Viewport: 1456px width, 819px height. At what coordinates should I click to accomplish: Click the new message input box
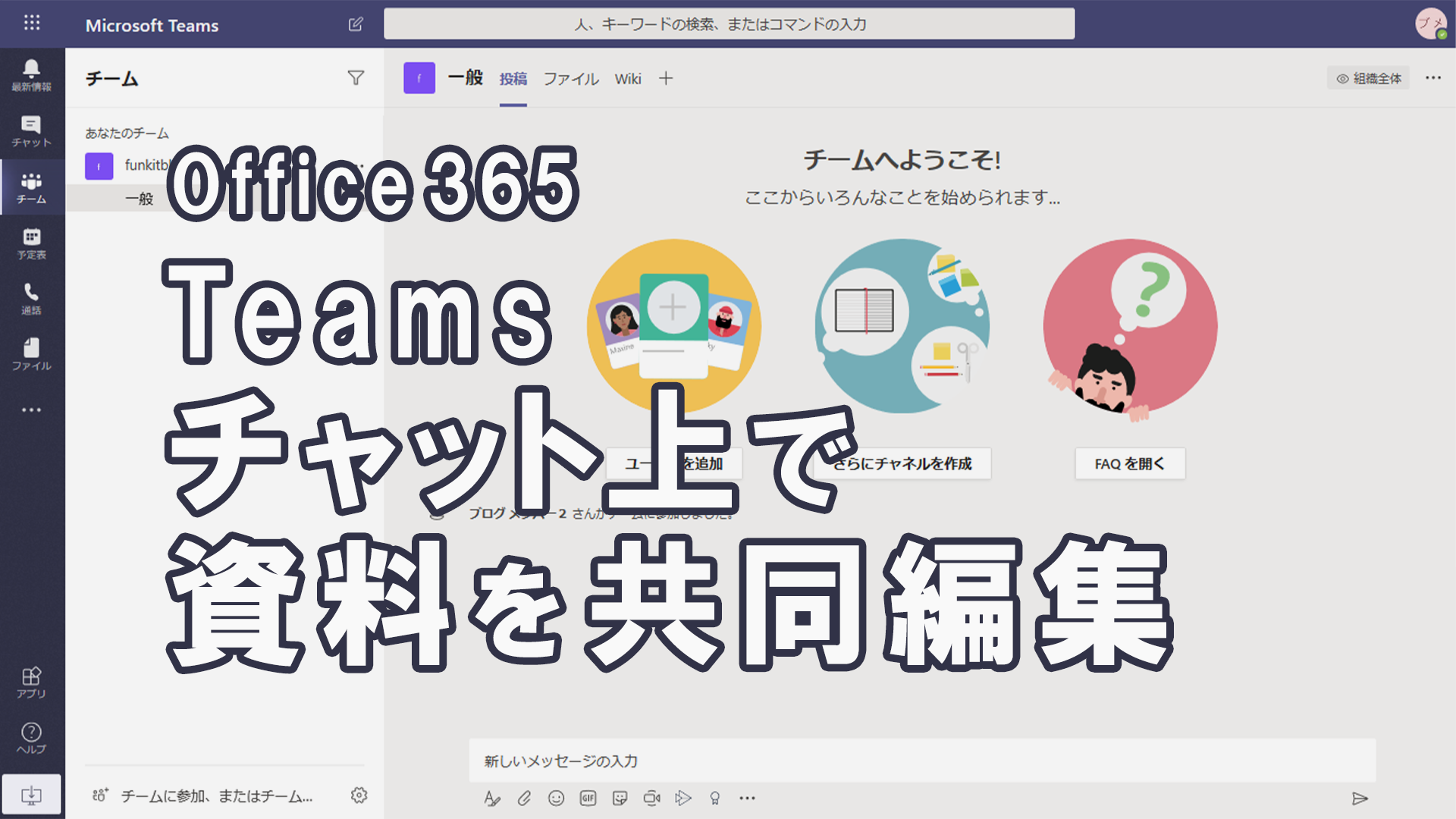pos(922,761)
